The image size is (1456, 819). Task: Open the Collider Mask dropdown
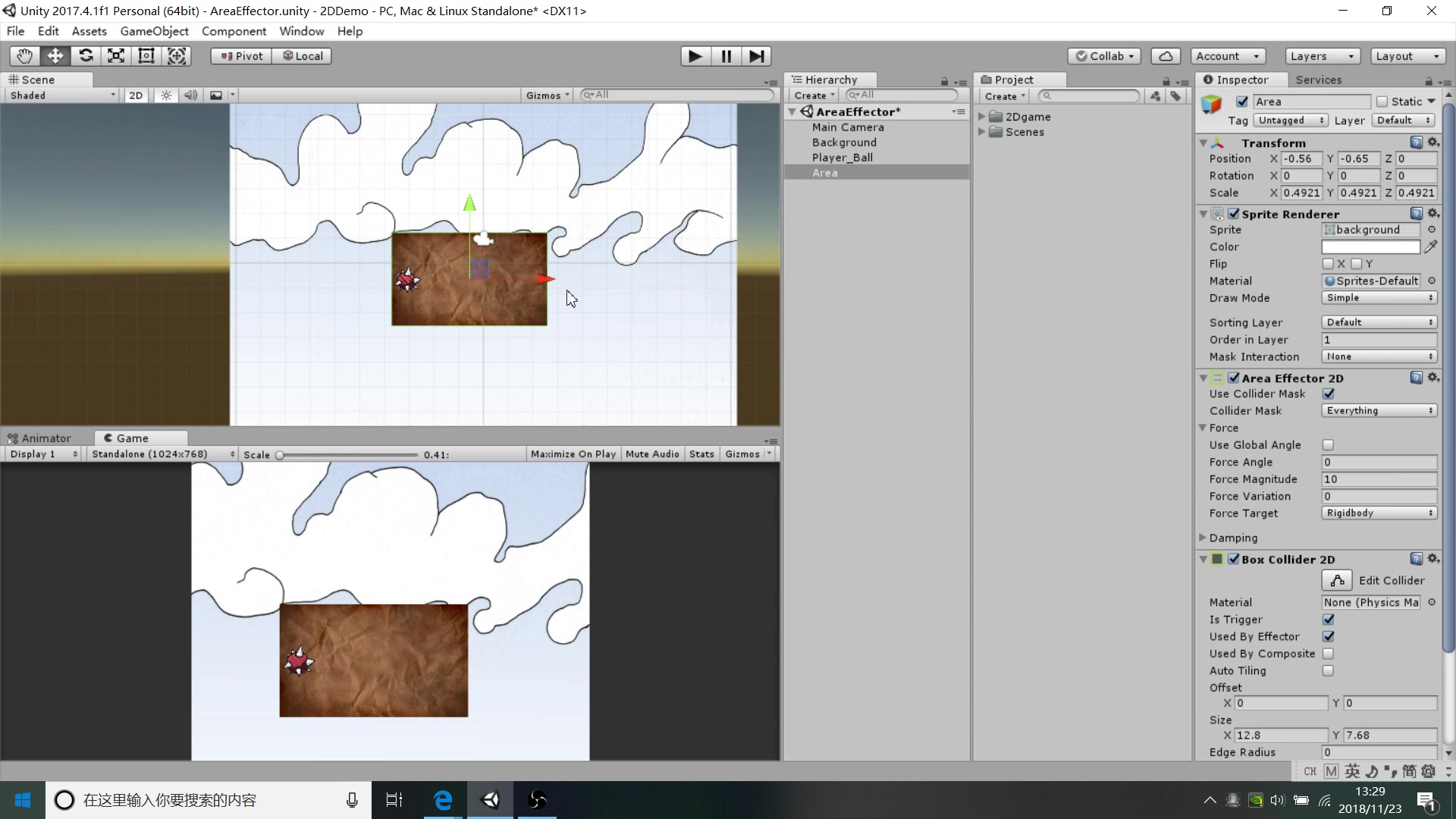pos(1379,411)
